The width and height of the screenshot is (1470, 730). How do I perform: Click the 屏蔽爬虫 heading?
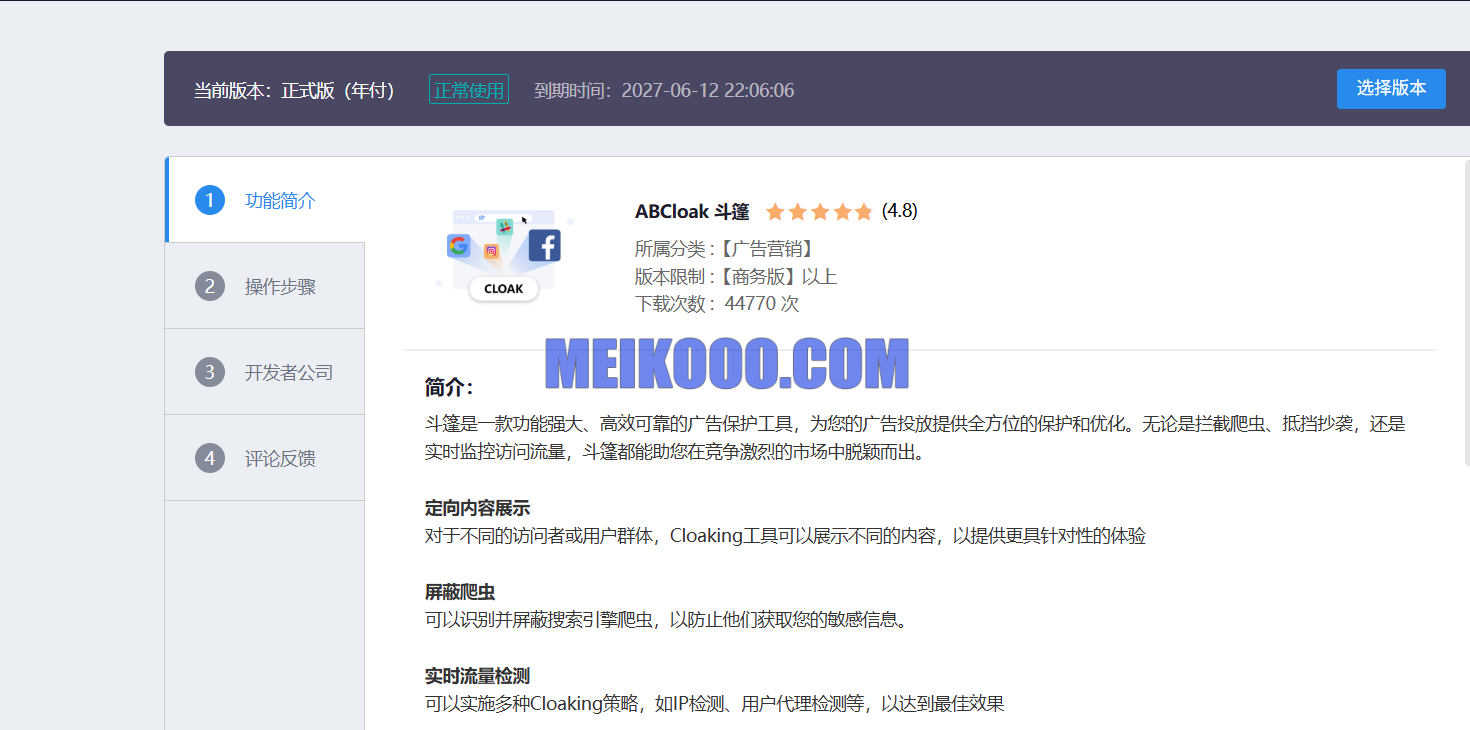pyautogui.click(x=460, y=592)
